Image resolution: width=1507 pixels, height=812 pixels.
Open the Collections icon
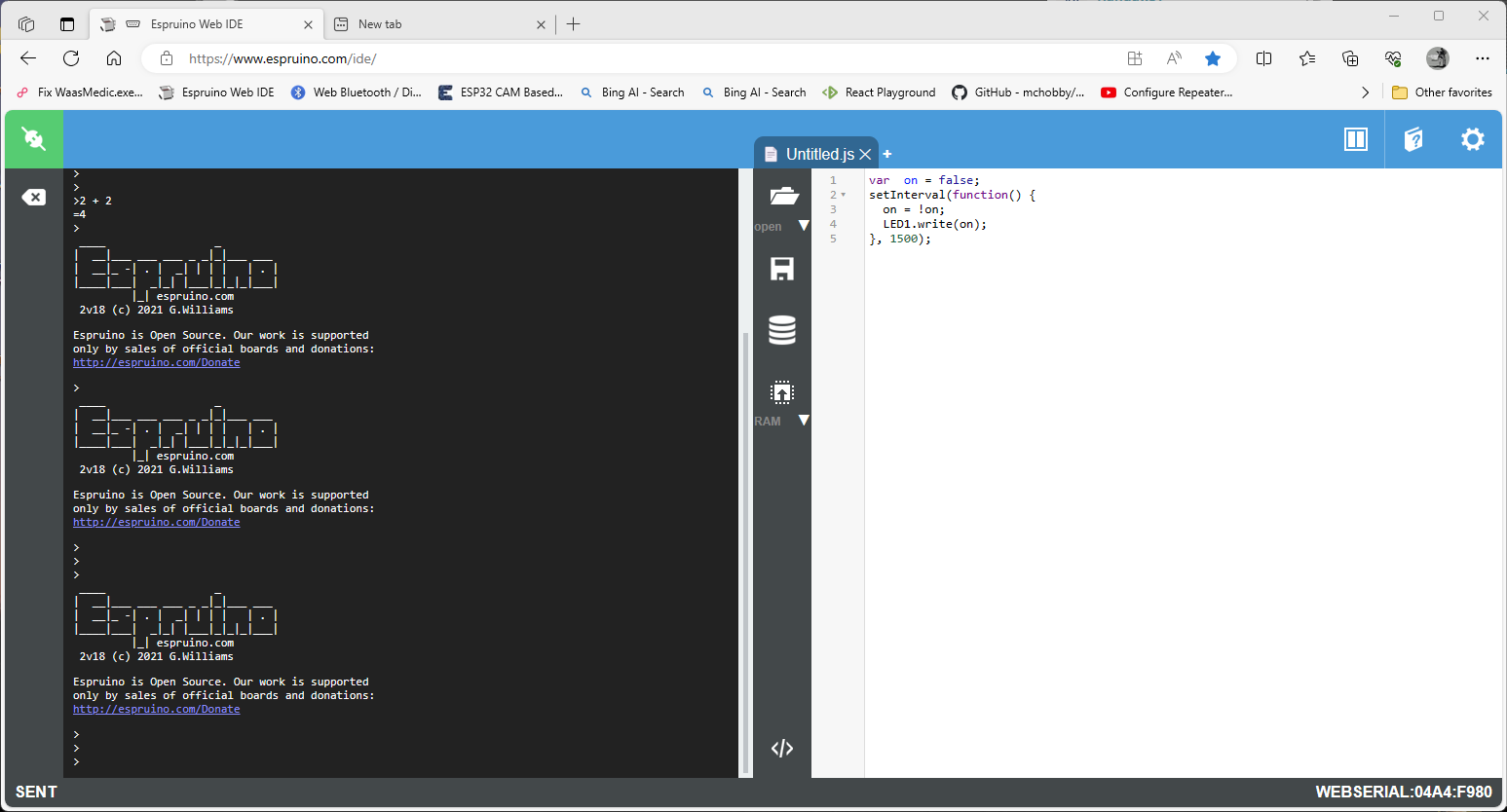[1350, 58]
